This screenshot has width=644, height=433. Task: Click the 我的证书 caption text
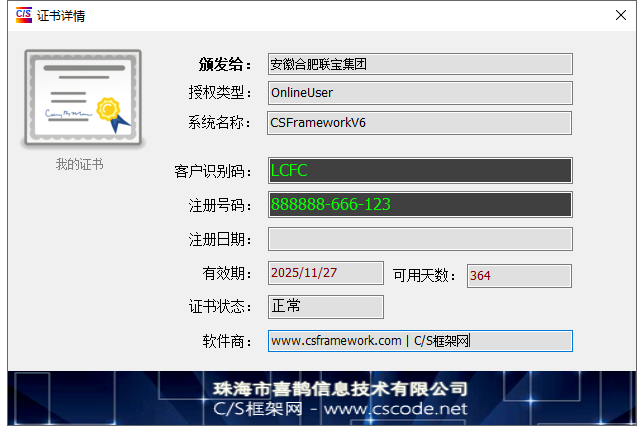[80, 164]
